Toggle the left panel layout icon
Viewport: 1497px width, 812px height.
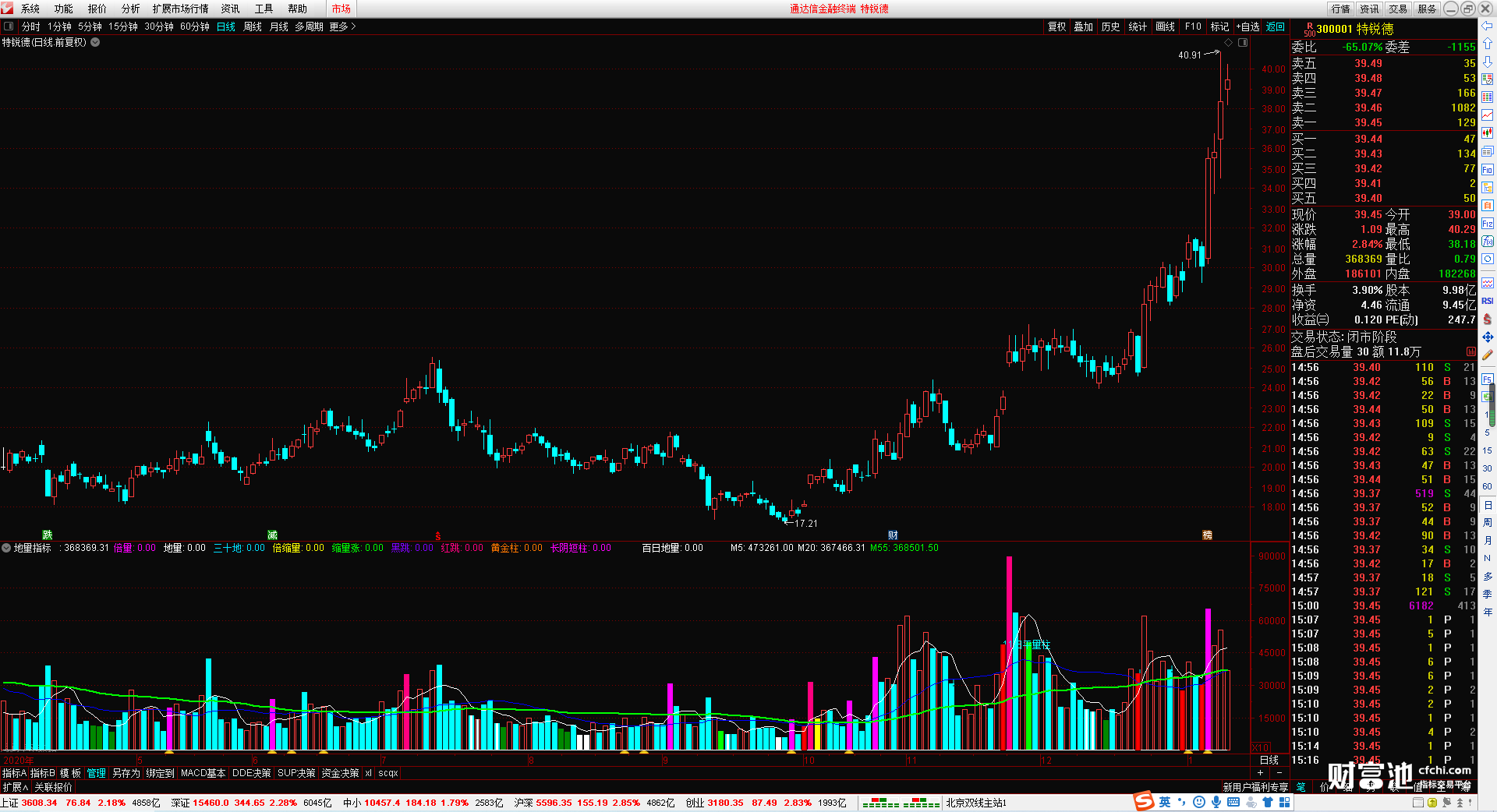[x=9, y=26]
